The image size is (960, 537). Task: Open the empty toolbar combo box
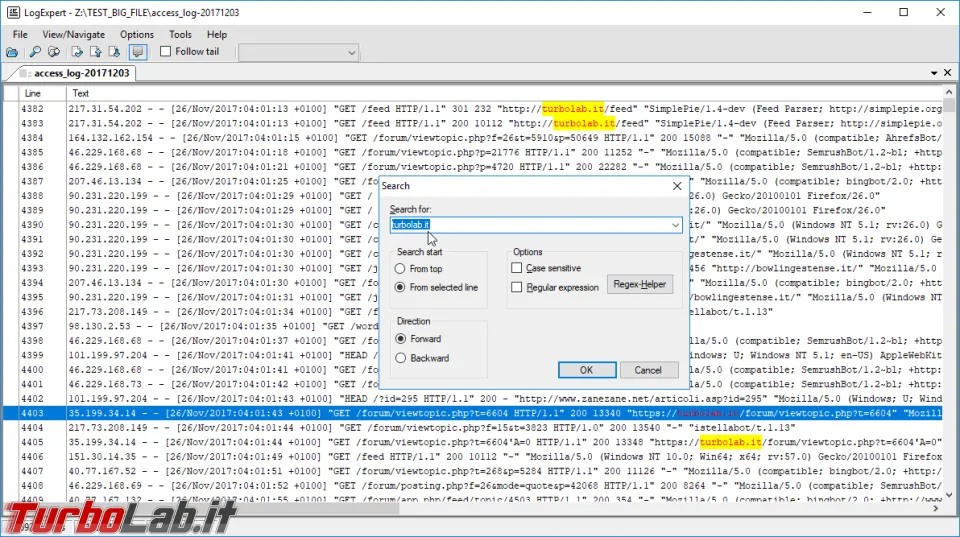(298, 53)
